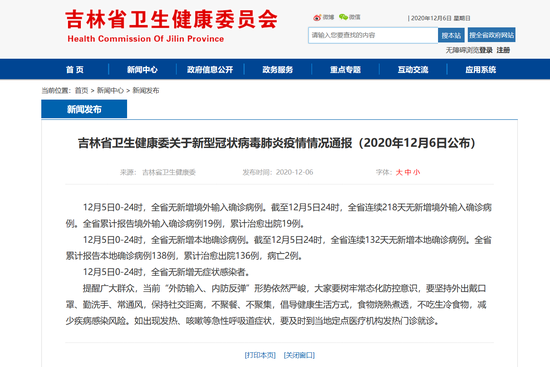Click the 打印本页 print link

(260, 355)
